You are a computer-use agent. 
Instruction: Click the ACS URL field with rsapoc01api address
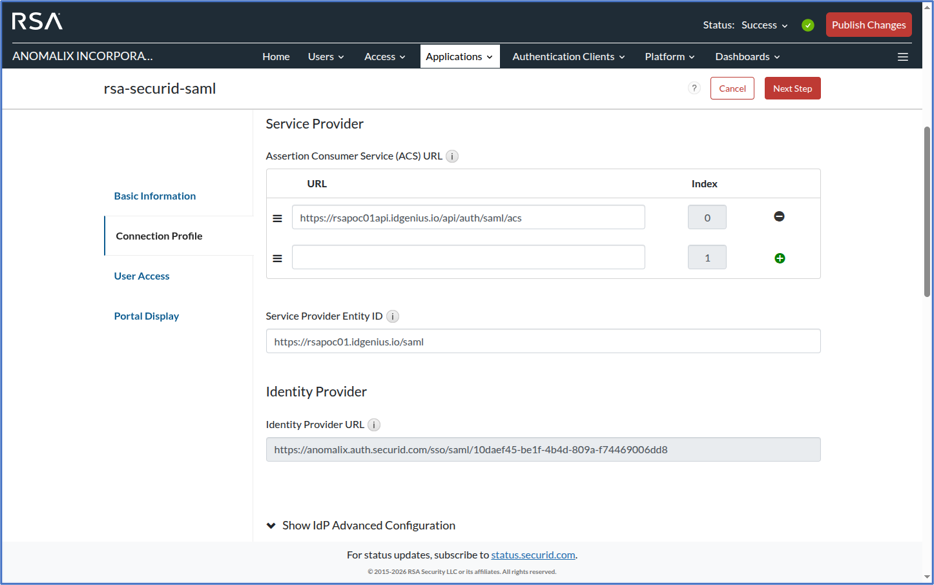point(468,217)
